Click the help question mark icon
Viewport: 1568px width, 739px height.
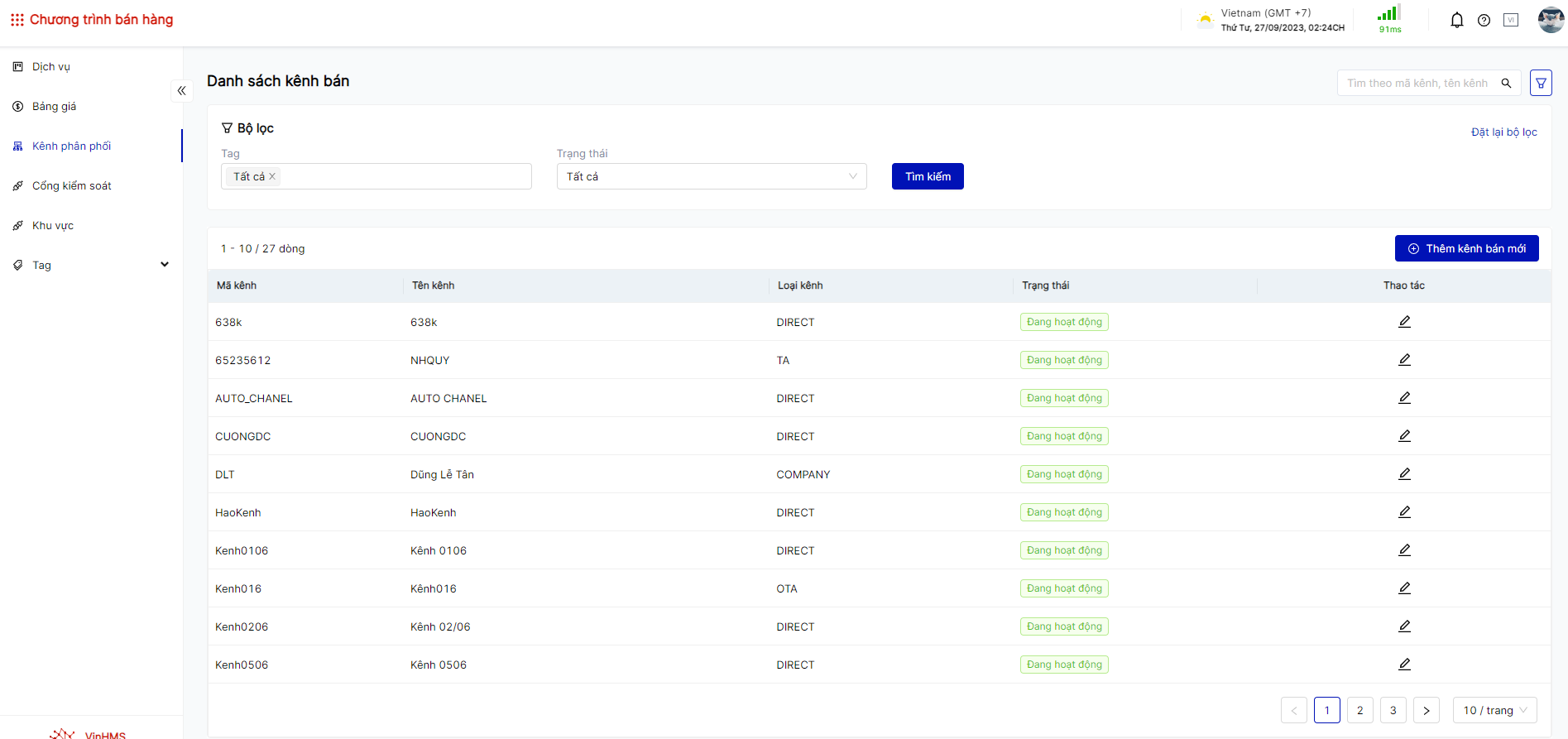point(1484,21)
